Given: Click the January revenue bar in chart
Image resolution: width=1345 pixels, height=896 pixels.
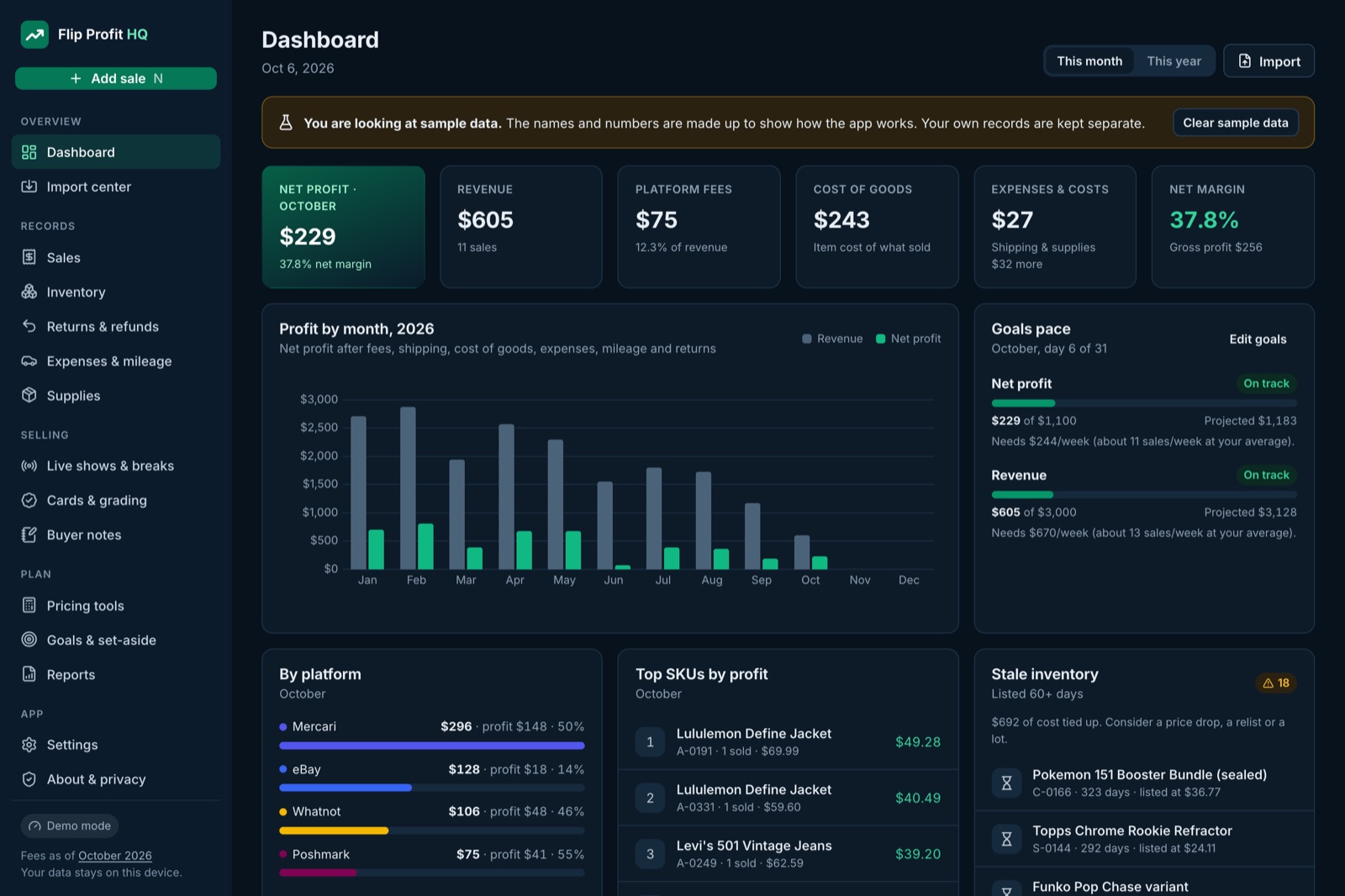Looking at the screenshot, I should coord(358,493).
